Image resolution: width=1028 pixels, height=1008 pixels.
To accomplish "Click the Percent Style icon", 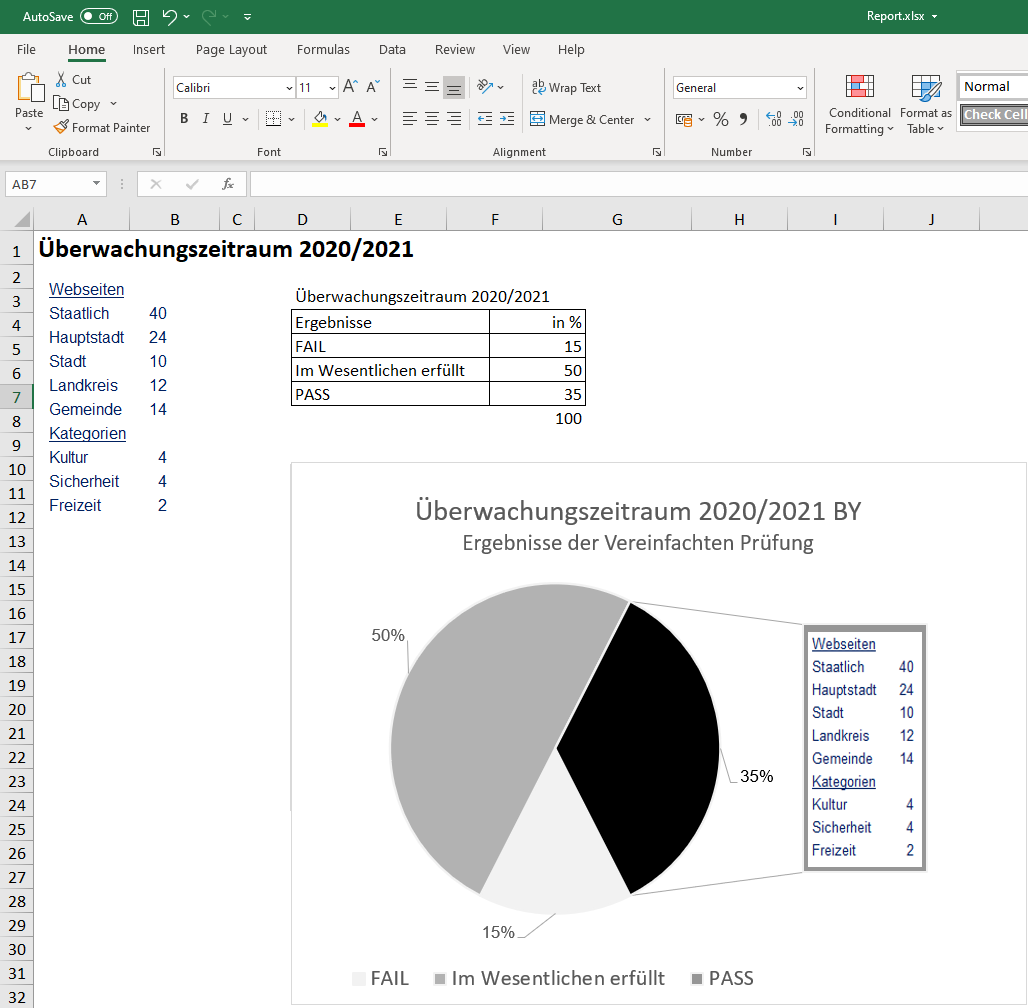I will click(720, 119).
